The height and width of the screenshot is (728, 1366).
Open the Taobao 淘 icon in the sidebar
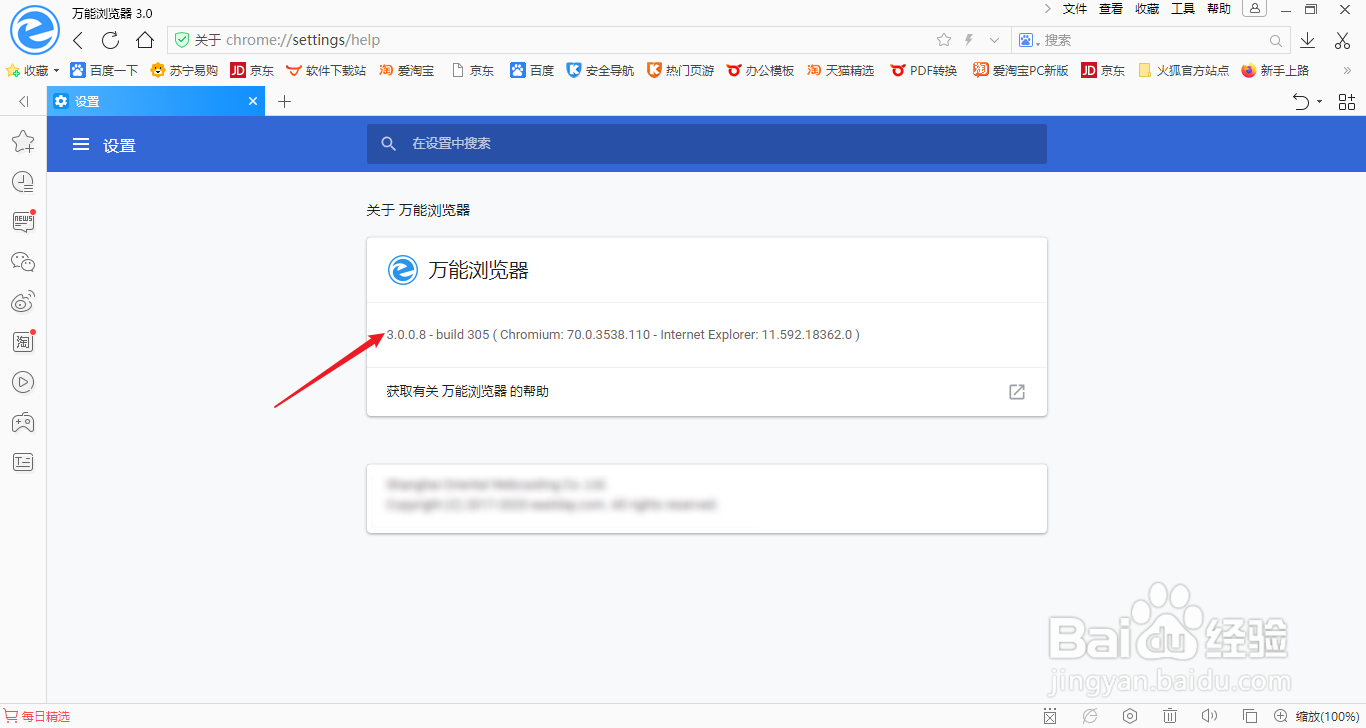click(23, 342)
